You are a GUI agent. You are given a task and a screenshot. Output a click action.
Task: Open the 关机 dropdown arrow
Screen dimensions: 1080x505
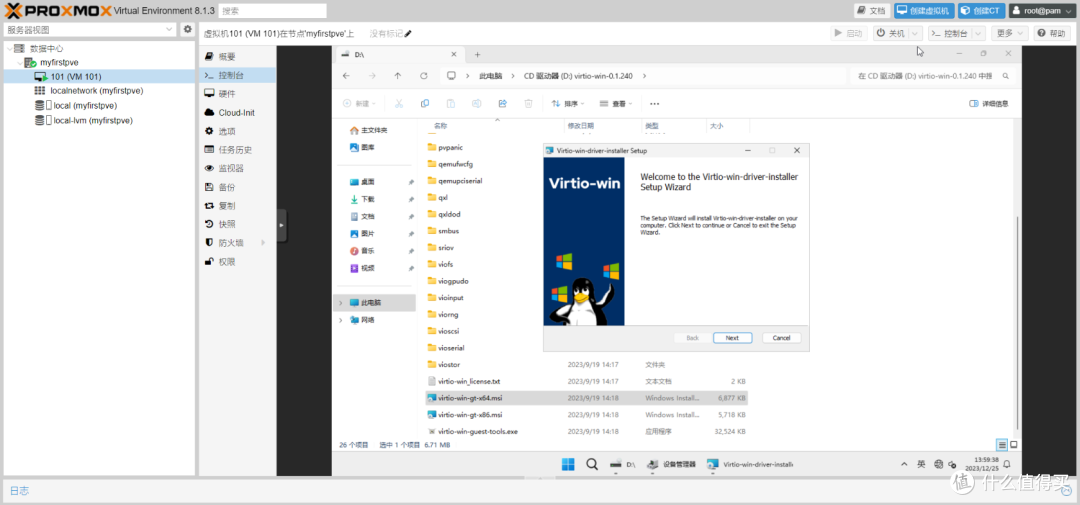pyautogui.click(x=915, y=33)
